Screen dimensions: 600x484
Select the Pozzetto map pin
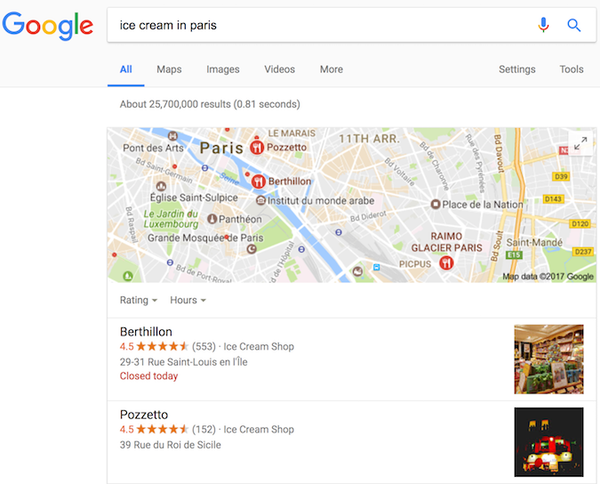point(257,147)
